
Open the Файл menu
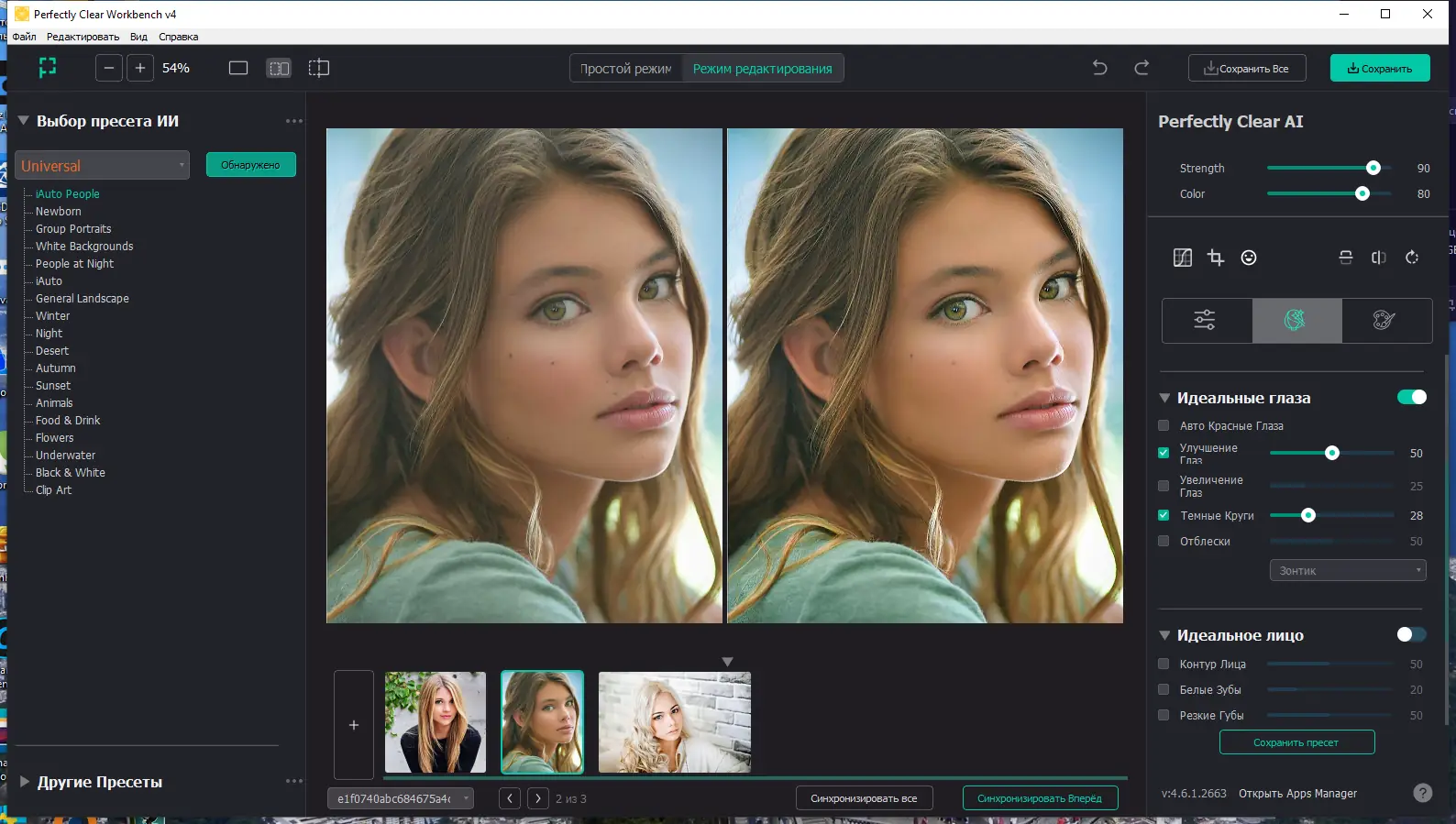(24, 37)
